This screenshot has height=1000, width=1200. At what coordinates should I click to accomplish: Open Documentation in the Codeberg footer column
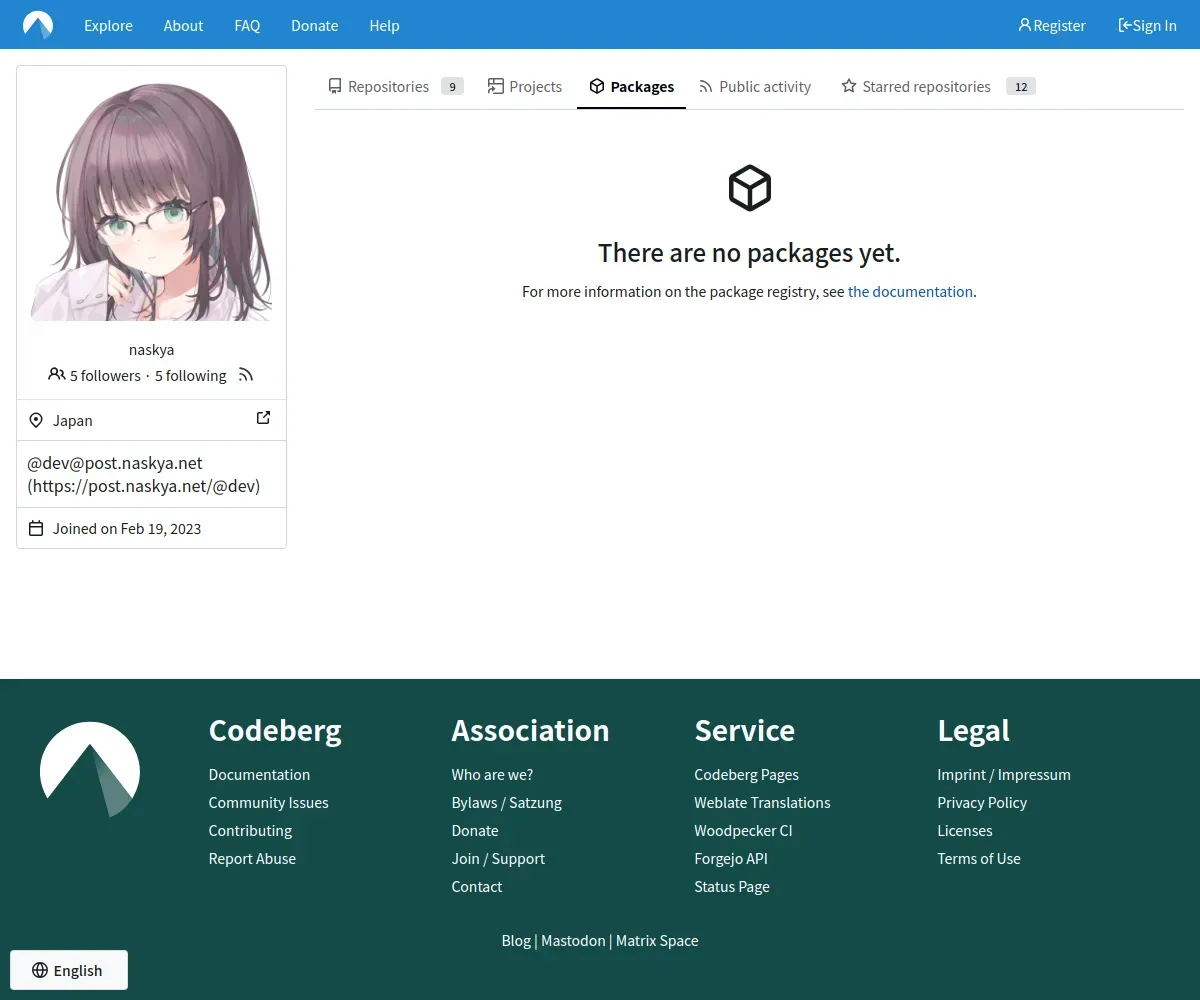tap(259, 775)
